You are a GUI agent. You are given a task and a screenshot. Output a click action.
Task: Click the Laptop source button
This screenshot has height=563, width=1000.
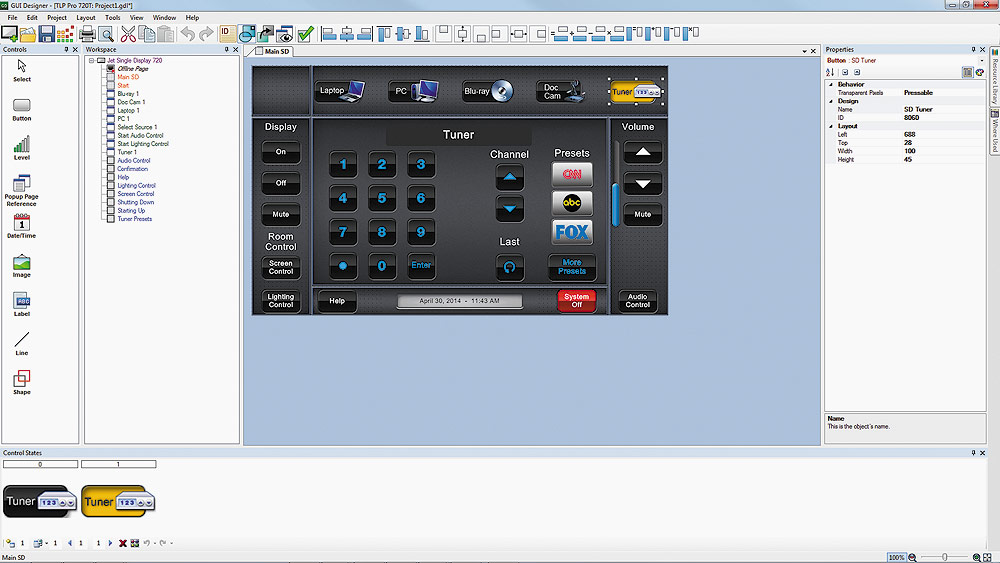point(341,91)
